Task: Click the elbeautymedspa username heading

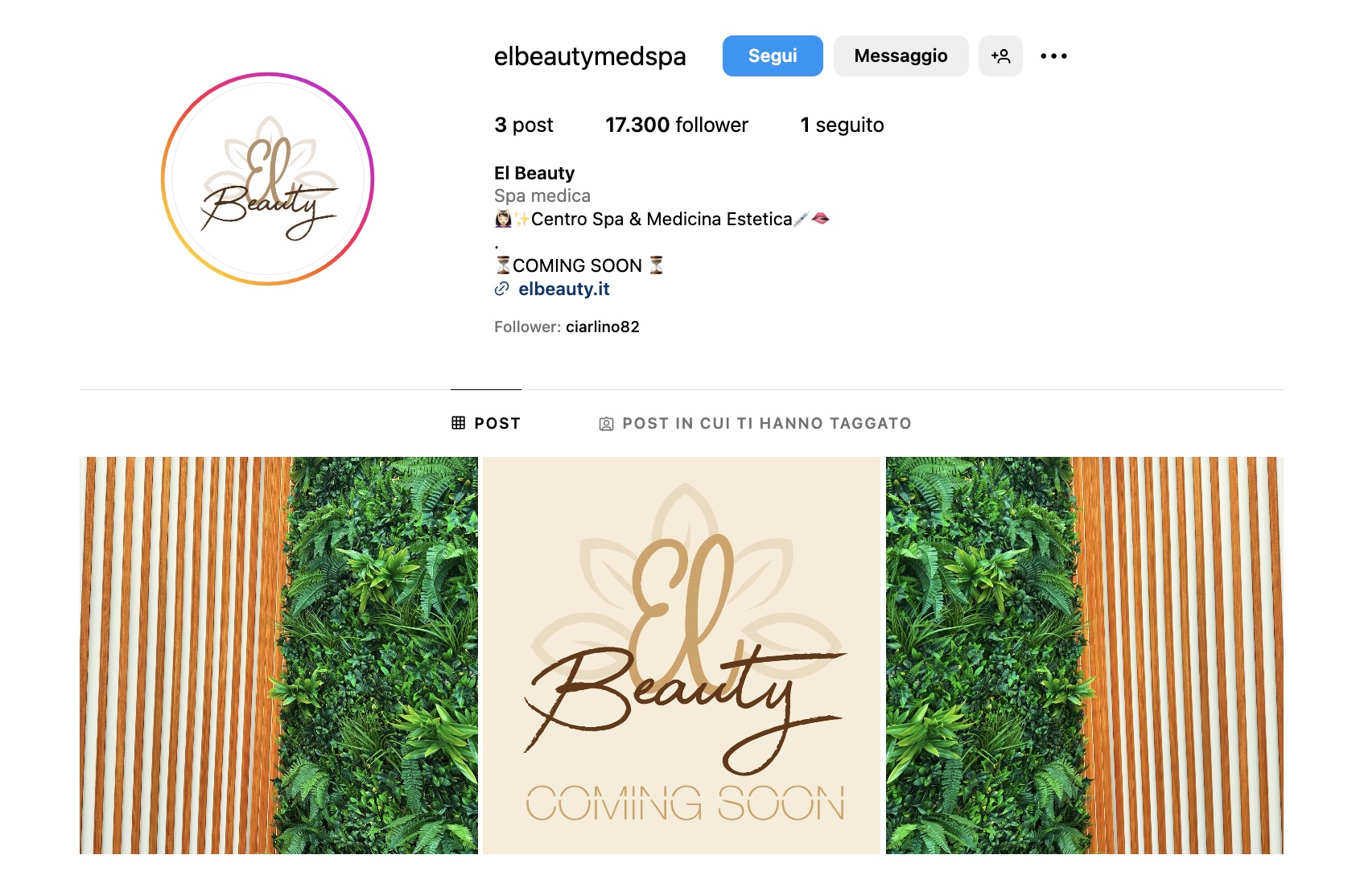Action: click(590, 56)
